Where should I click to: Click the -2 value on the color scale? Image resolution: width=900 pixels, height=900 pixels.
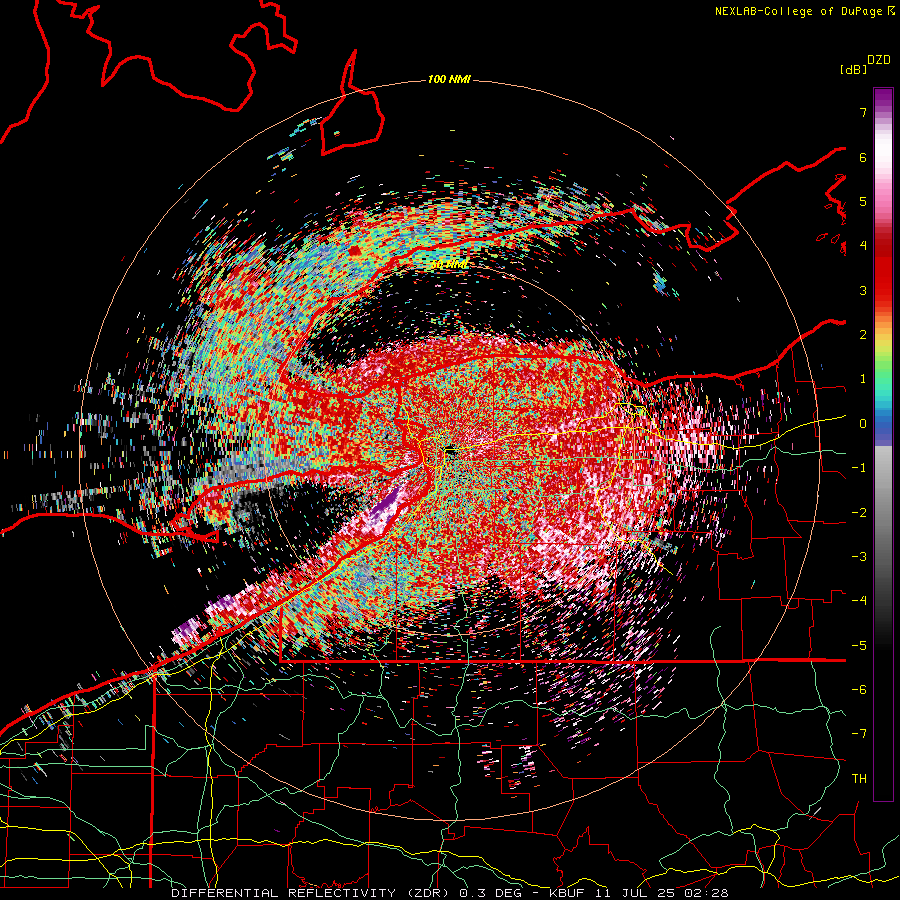click(859, 513)
